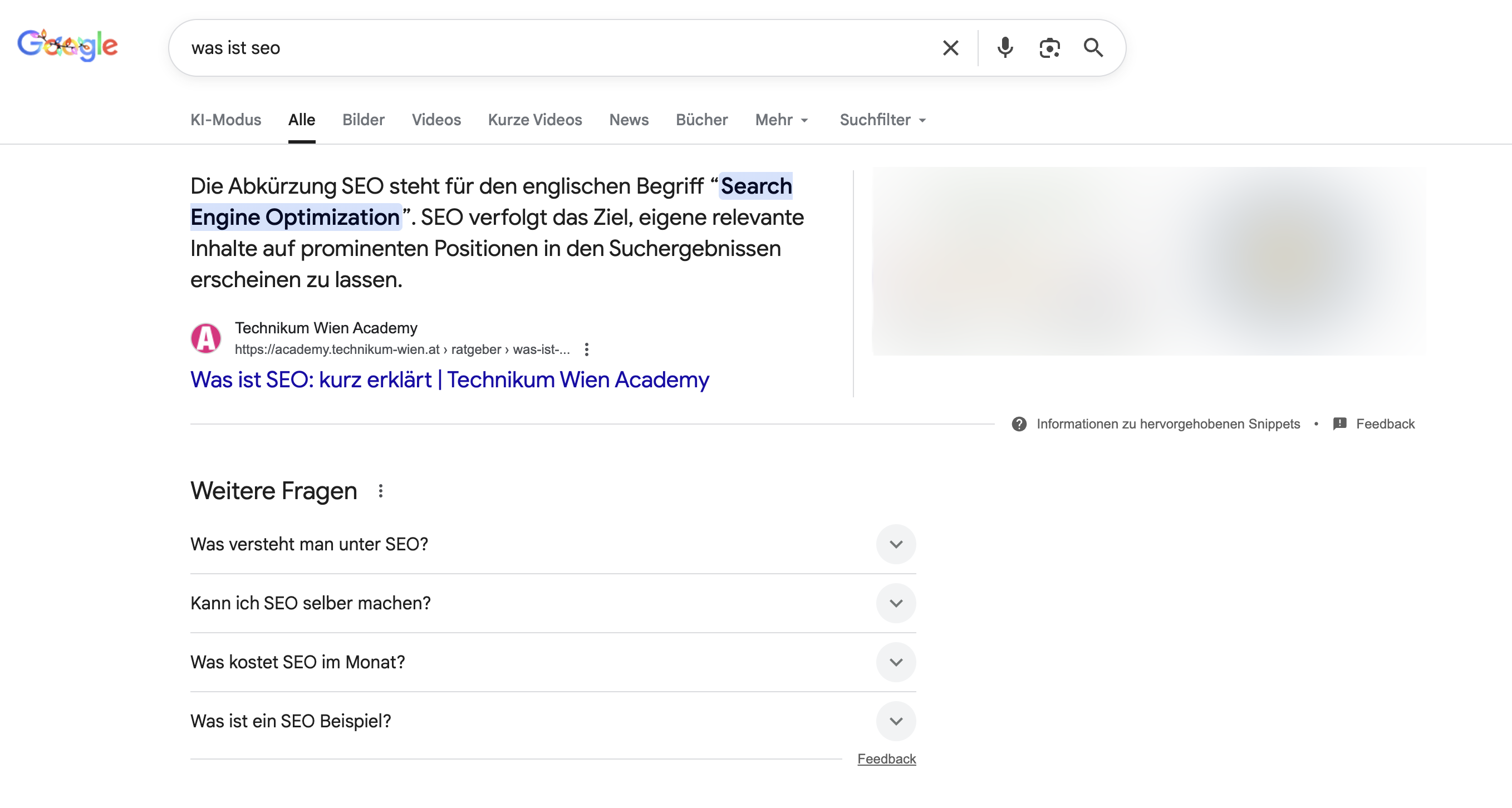Expand the question Was kostet SEO im Monat?
1512x808 pixels.
(x=896, y=662)
